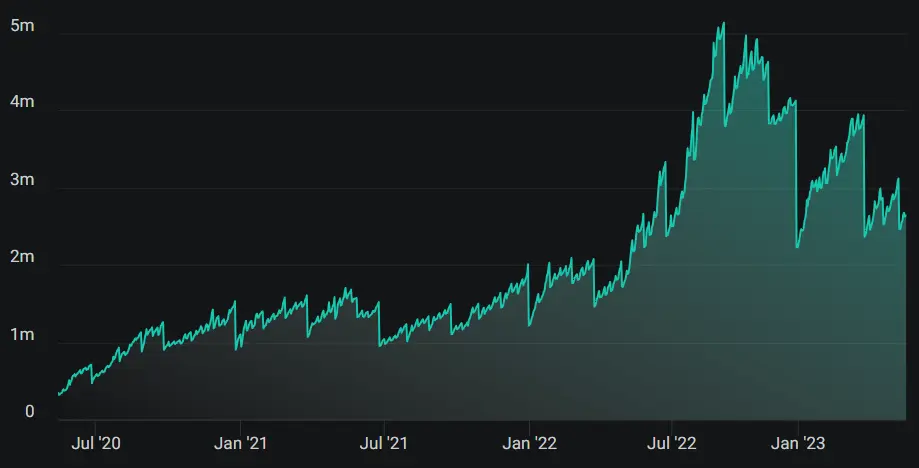Image resolution: width=919 pixels, height=468 pixels.
Task: Click the Jan '23 x-axis label
Action: (798, 443)
